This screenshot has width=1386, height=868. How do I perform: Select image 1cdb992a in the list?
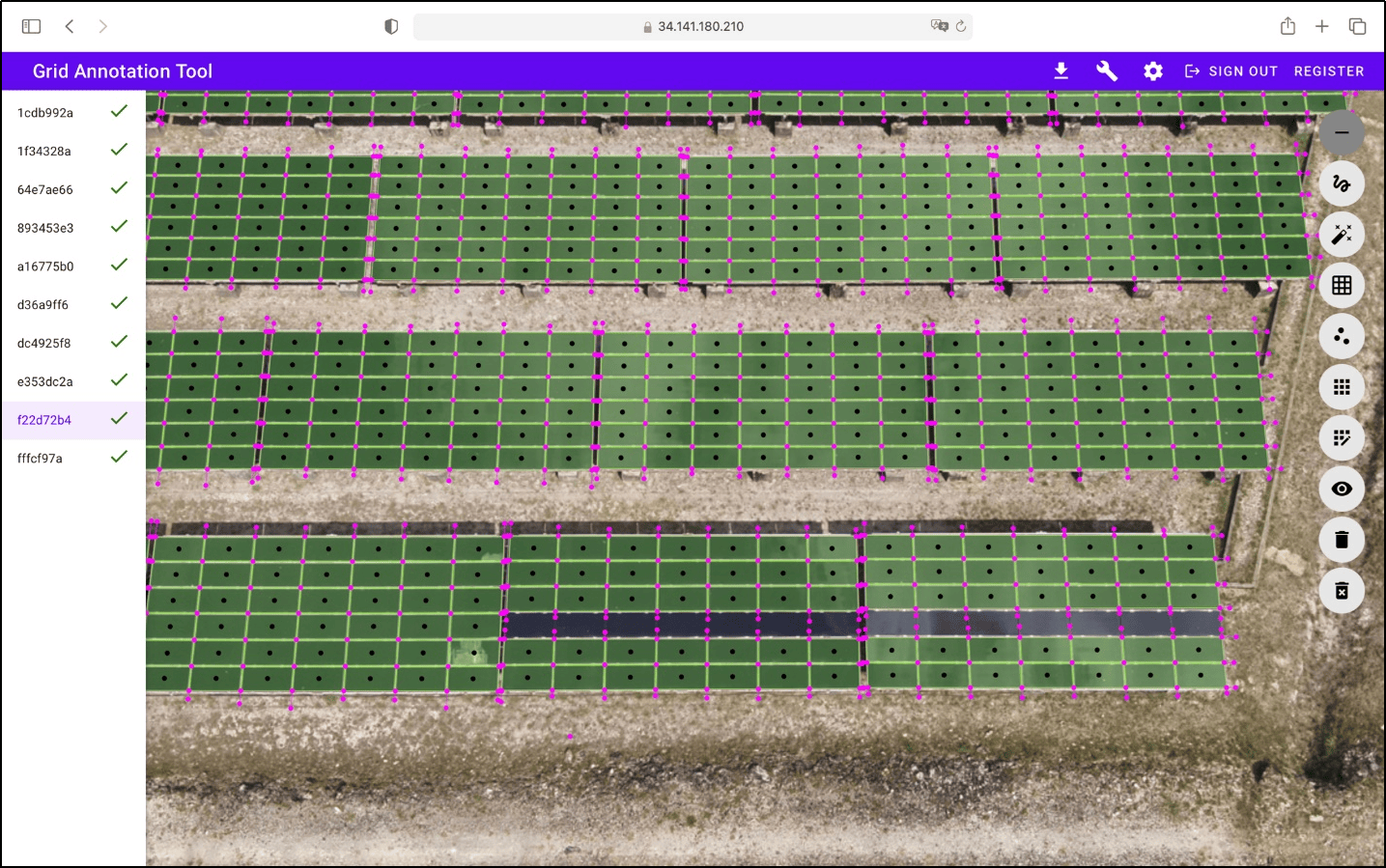[x=45, y=113]
